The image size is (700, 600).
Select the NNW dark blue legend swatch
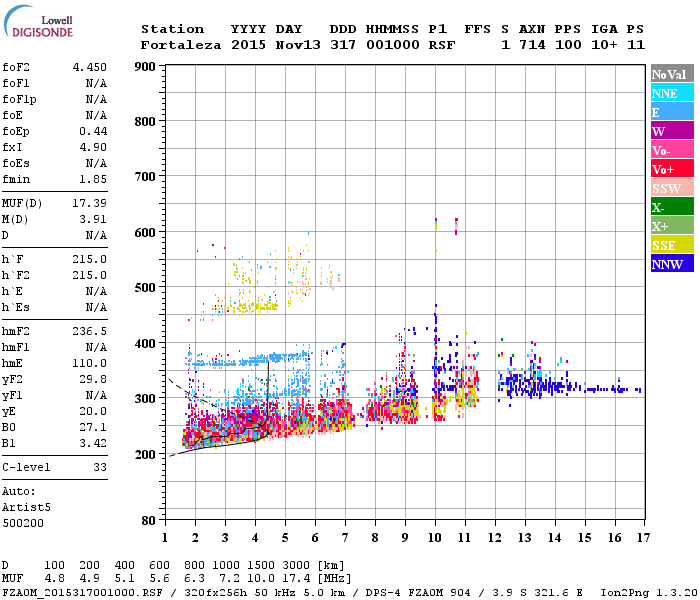[672, 264]
